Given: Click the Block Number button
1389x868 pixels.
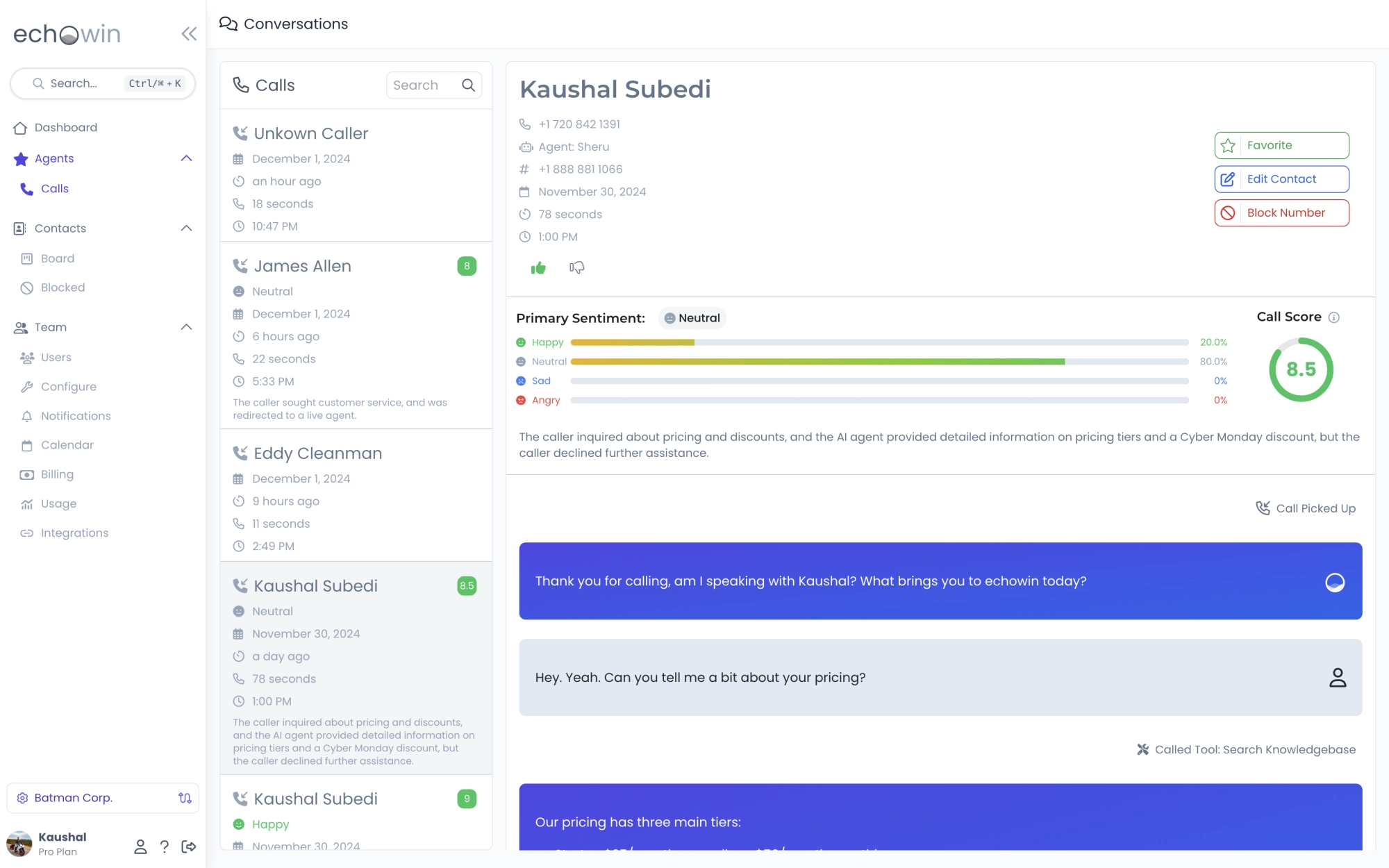Looking at the screenshot, I should 1282,212.
